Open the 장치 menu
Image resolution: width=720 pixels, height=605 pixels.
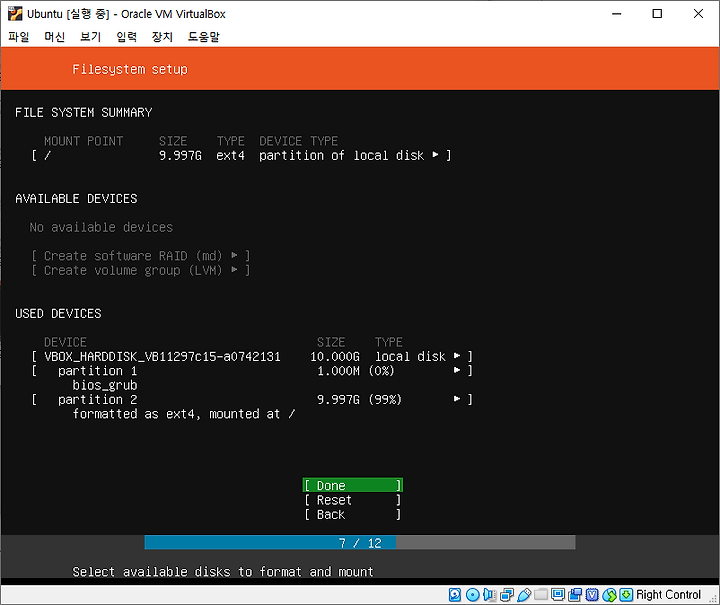(162, 37)
